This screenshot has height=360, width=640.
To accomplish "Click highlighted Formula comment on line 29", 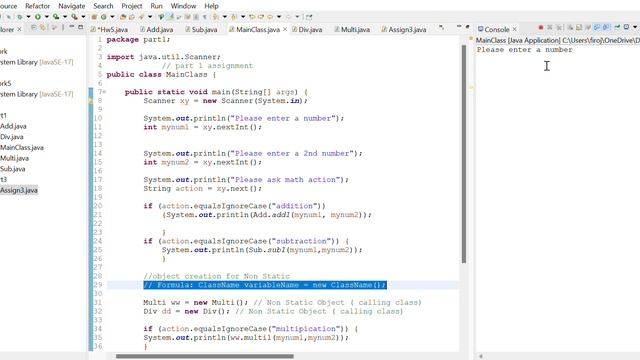I will pyautogui.click(x=265, y=285).
